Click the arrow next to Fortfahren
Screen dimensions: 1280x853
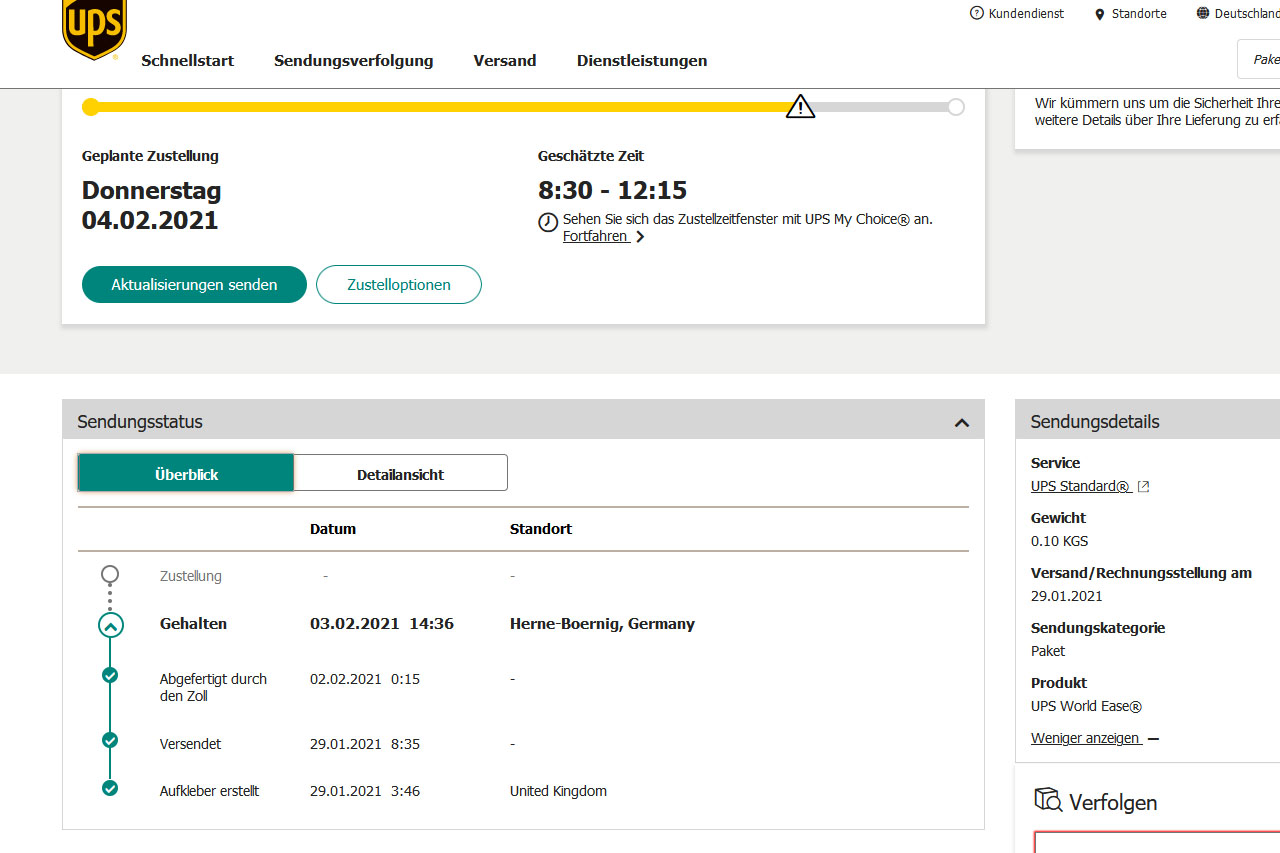tap(640, 237)
